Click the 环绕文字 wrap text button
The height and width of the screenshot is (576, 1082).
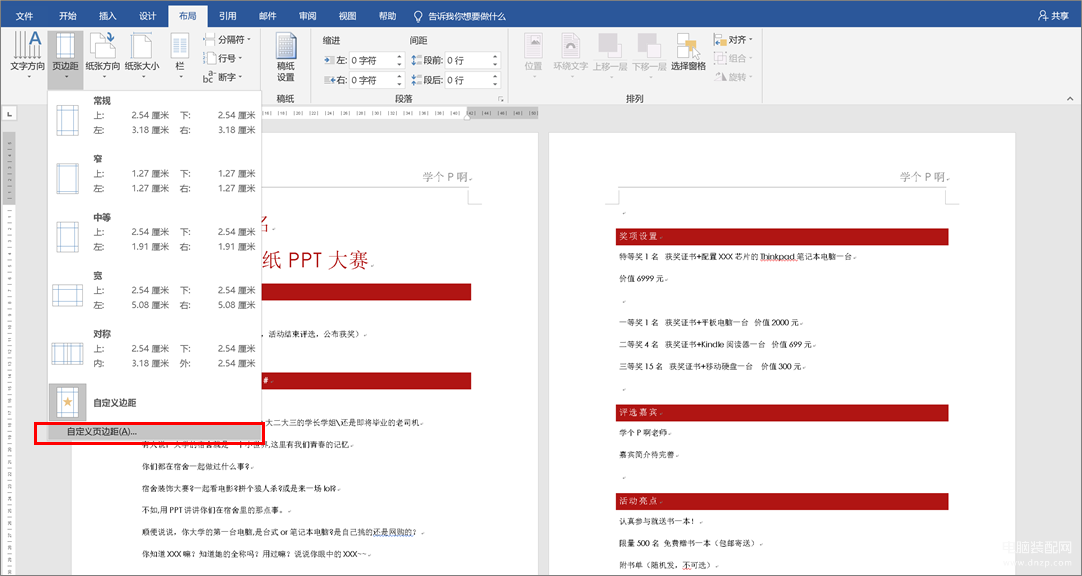pos(570,53)
